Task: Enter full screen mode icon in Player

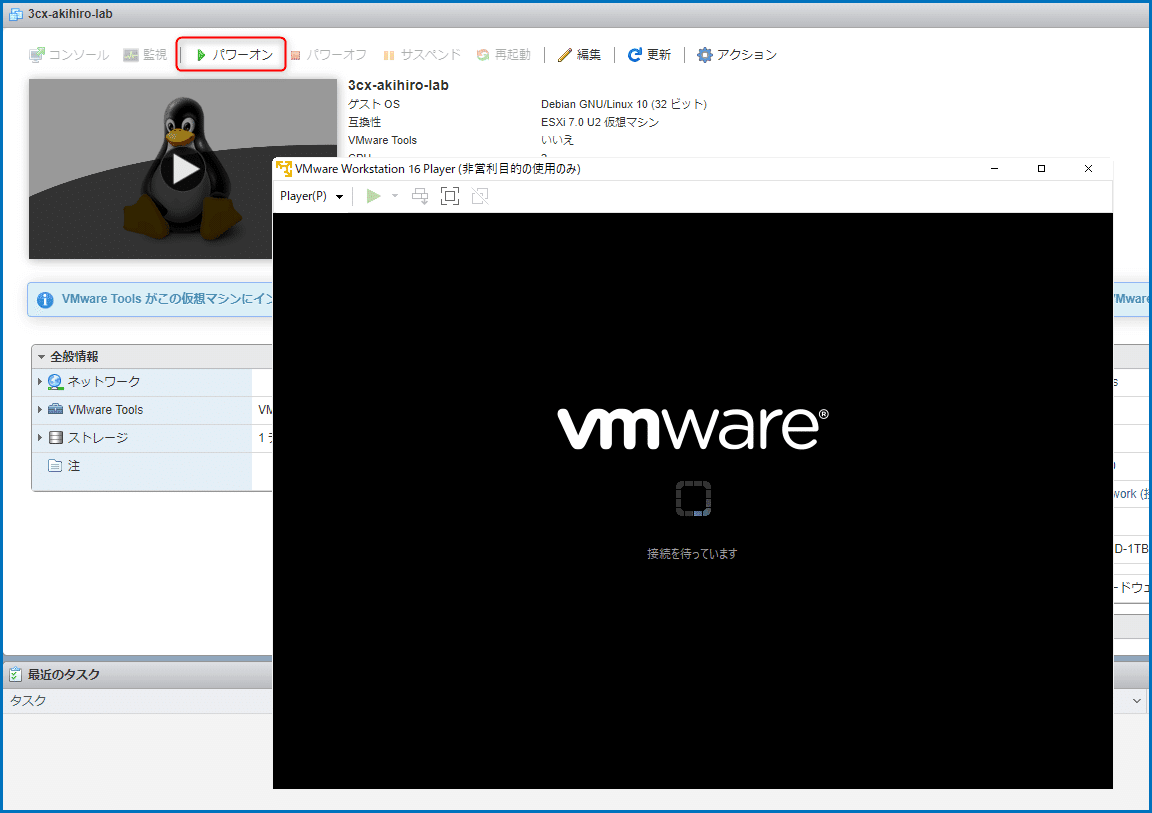Action: (x=450, y=196)
